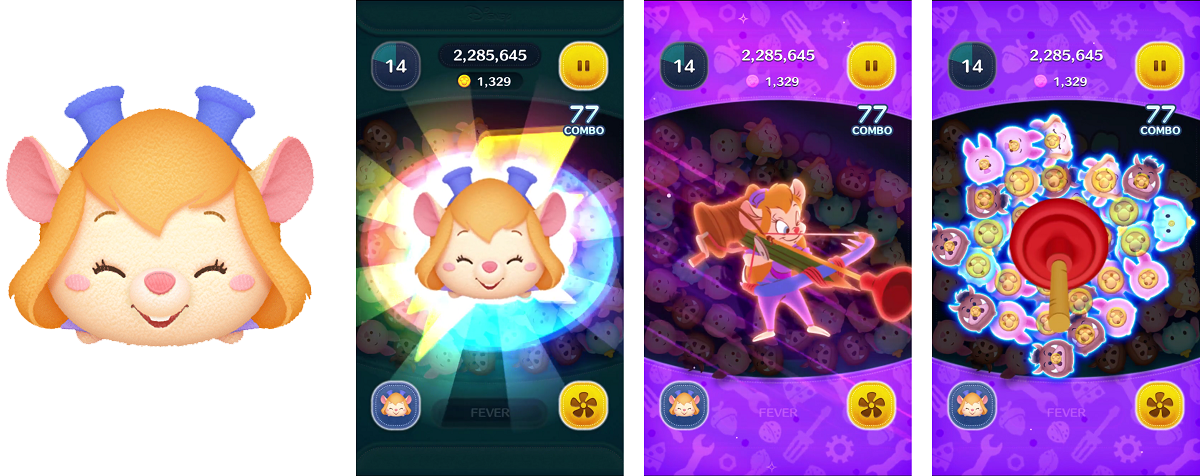
Task: Tap the fan shuffle button in middle screen
Action: [871, 407]
